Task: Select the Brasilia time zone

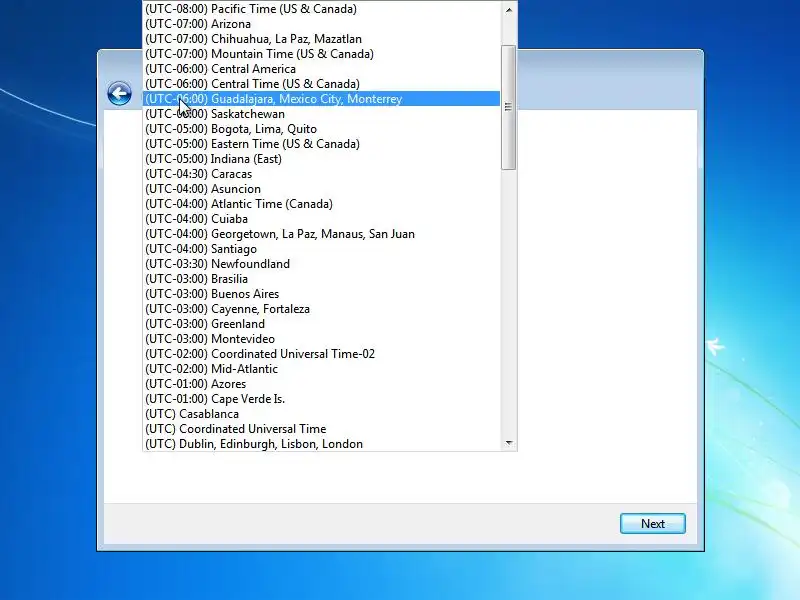Action: (x=321, y=279)
